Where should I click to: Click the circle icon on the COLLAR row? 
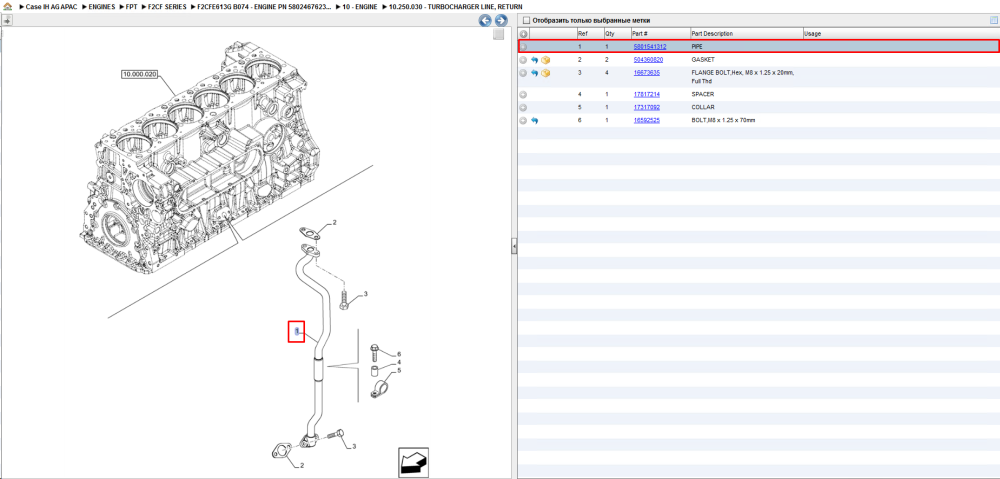click(x=523, y=107)
